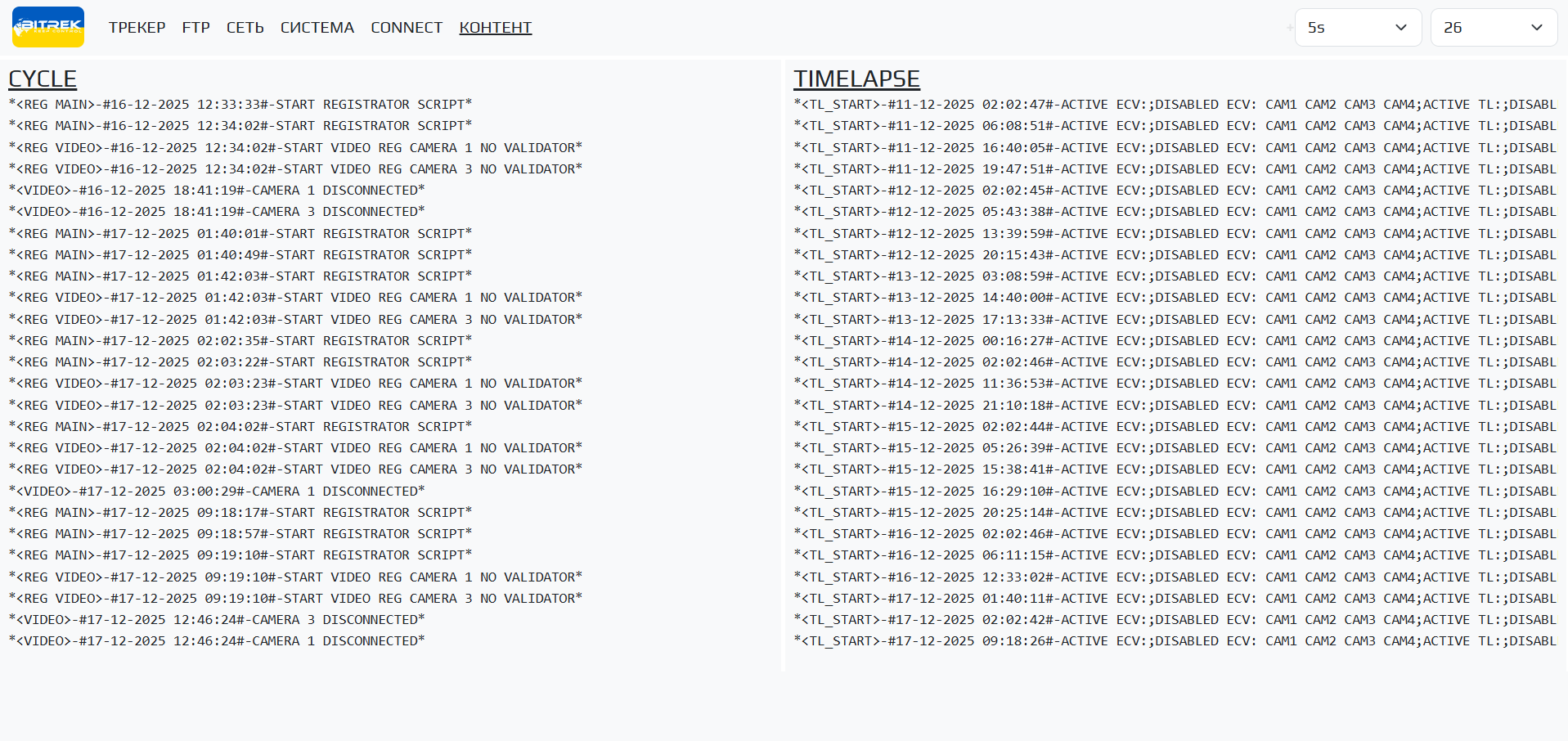The width and height of the screenshot is (1568, 741).
Task: Select the TL_START 17-12-2025 09:18:26 entry
Action: click(1175, 641)
